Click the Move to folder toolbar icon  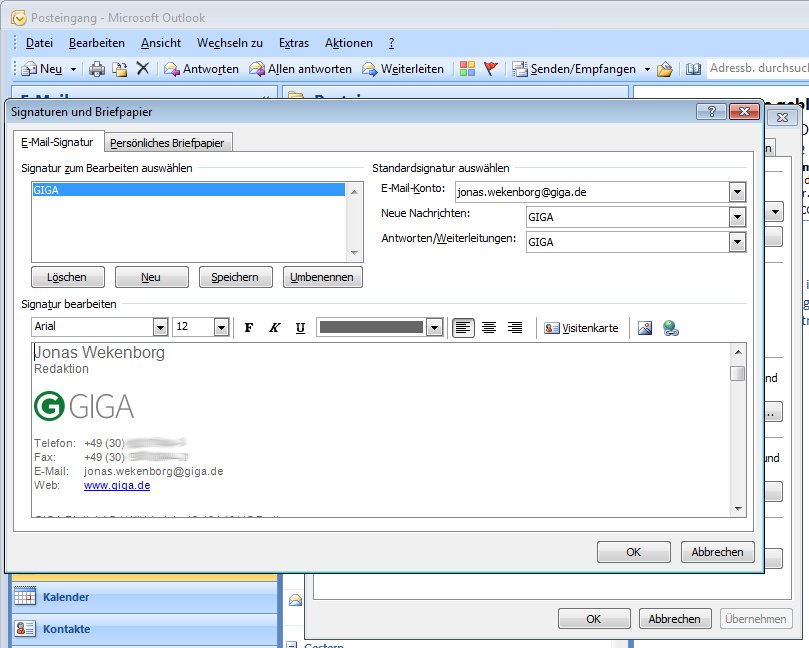pyautogui.click(x=120, y=69)
